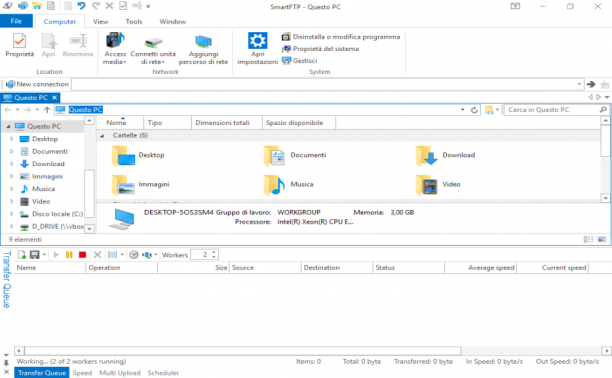Screen dimensions: 612x378
Task: Open the Tools ribbon tab
Action: 133,21
